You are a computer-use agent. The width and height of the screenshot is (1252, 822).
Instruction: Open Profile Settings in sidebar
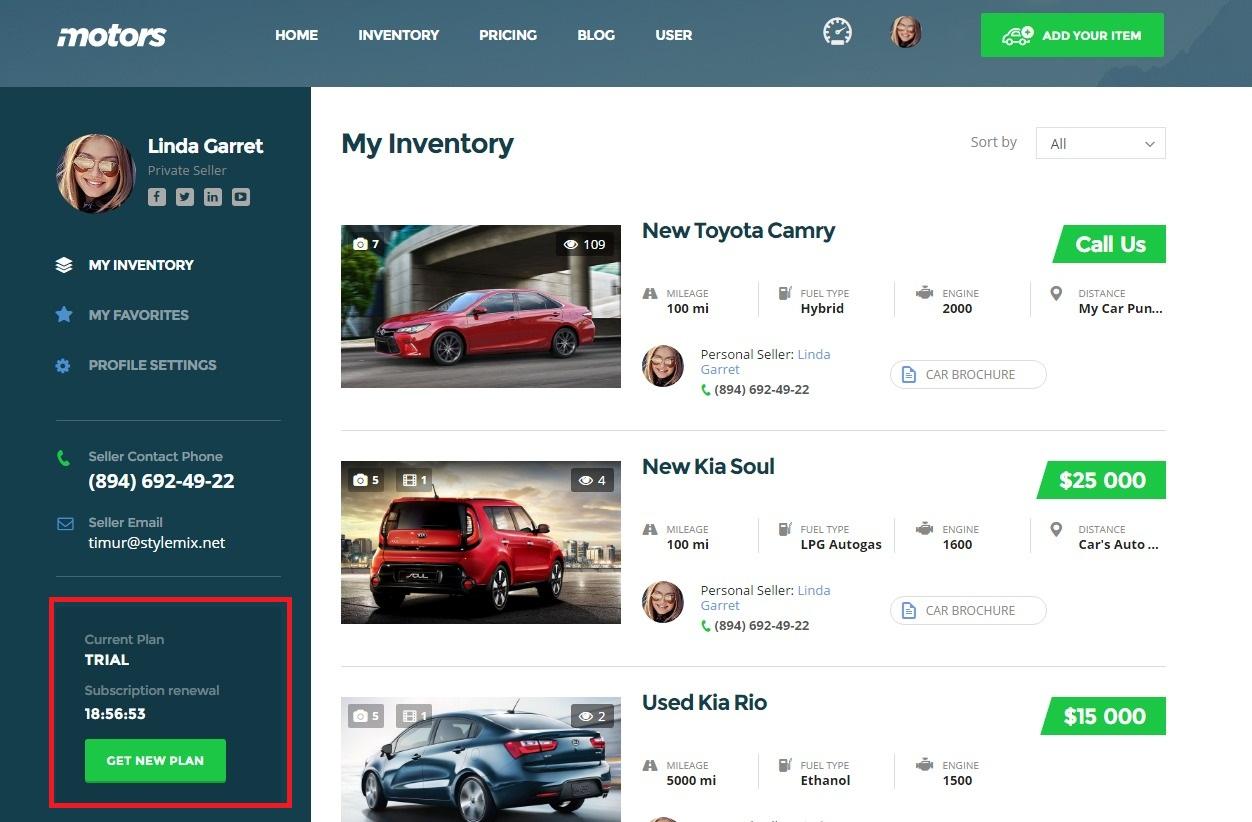(152, 365)
